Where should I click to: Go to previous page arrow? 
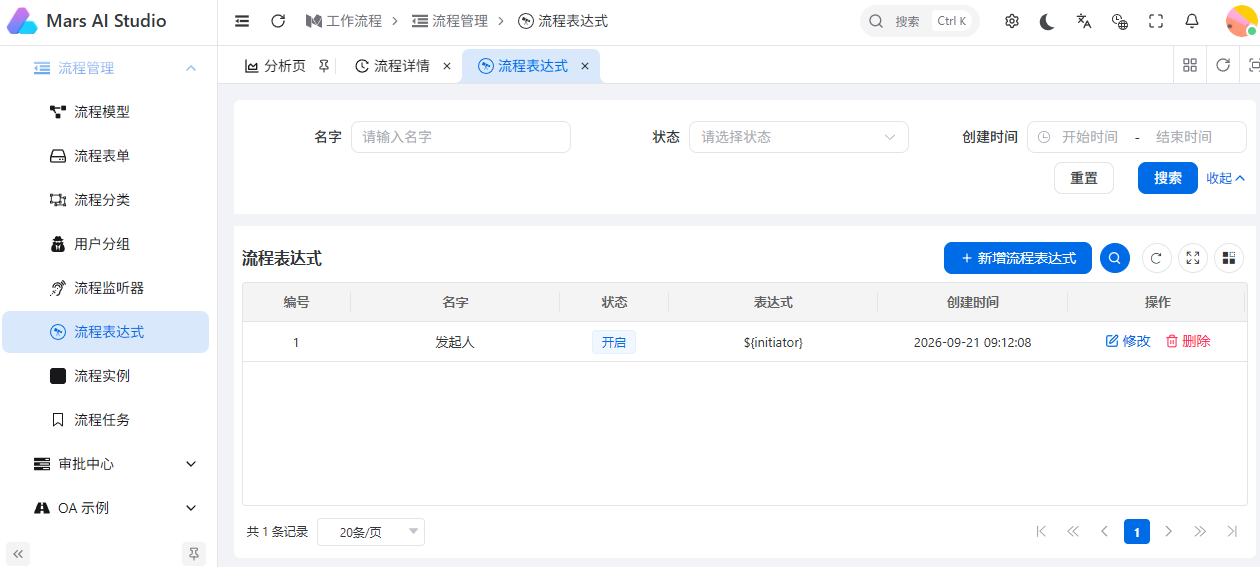coord(1105,531)
